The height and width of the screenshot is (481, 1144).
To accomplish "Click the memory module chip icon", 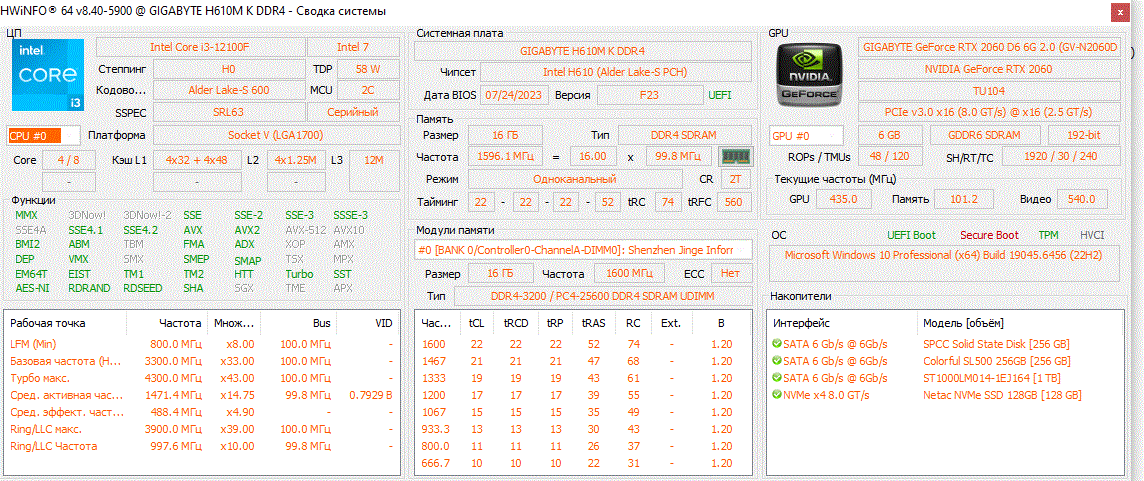I will [x=735, y=156].
